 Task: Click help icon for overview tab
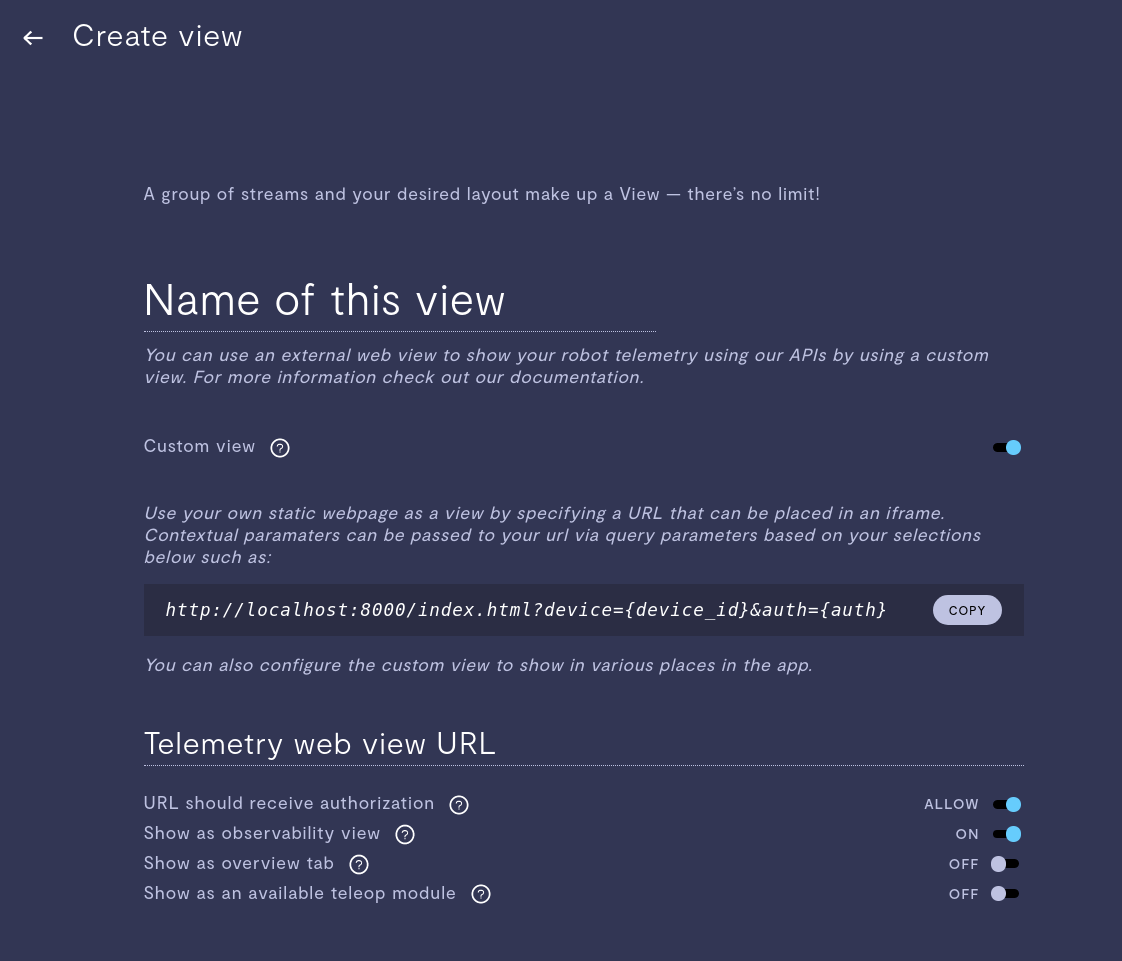coord(358,864)
